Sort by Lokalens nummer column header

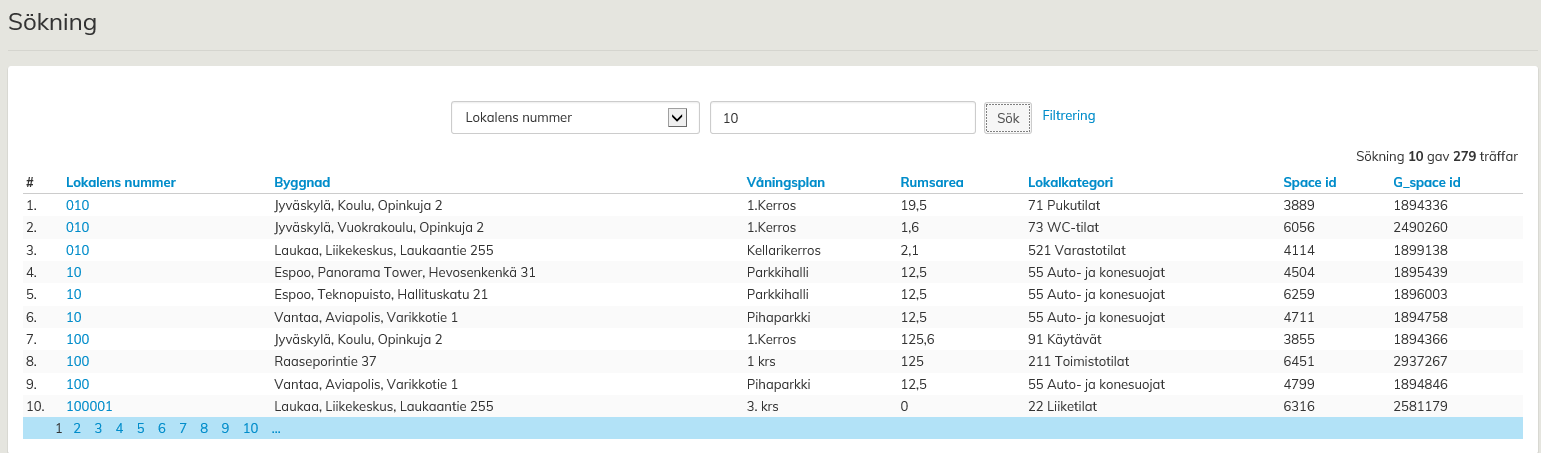coord(121,182)
